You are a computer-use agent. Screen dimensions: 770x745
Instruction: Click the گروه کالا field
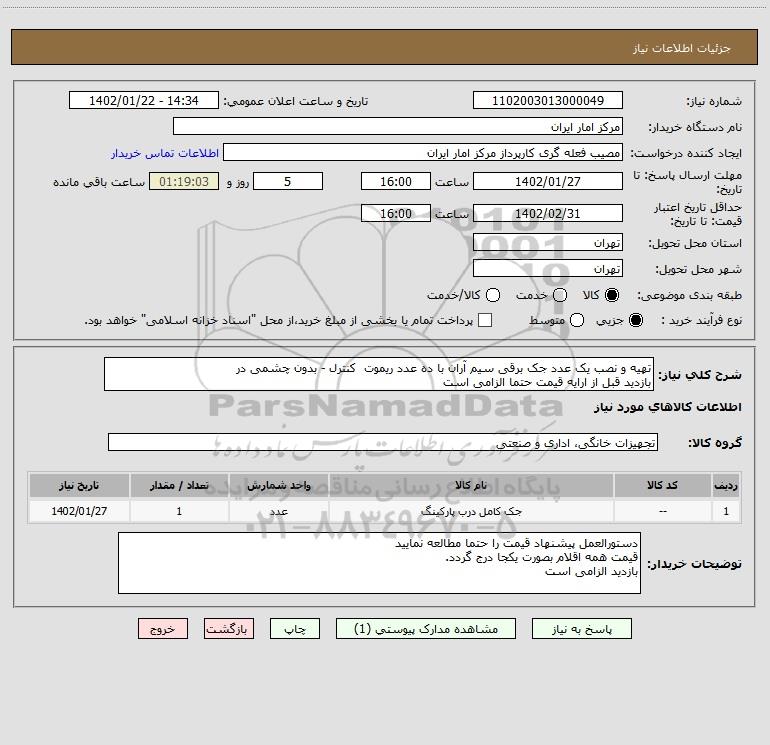(x=383, y=442)
